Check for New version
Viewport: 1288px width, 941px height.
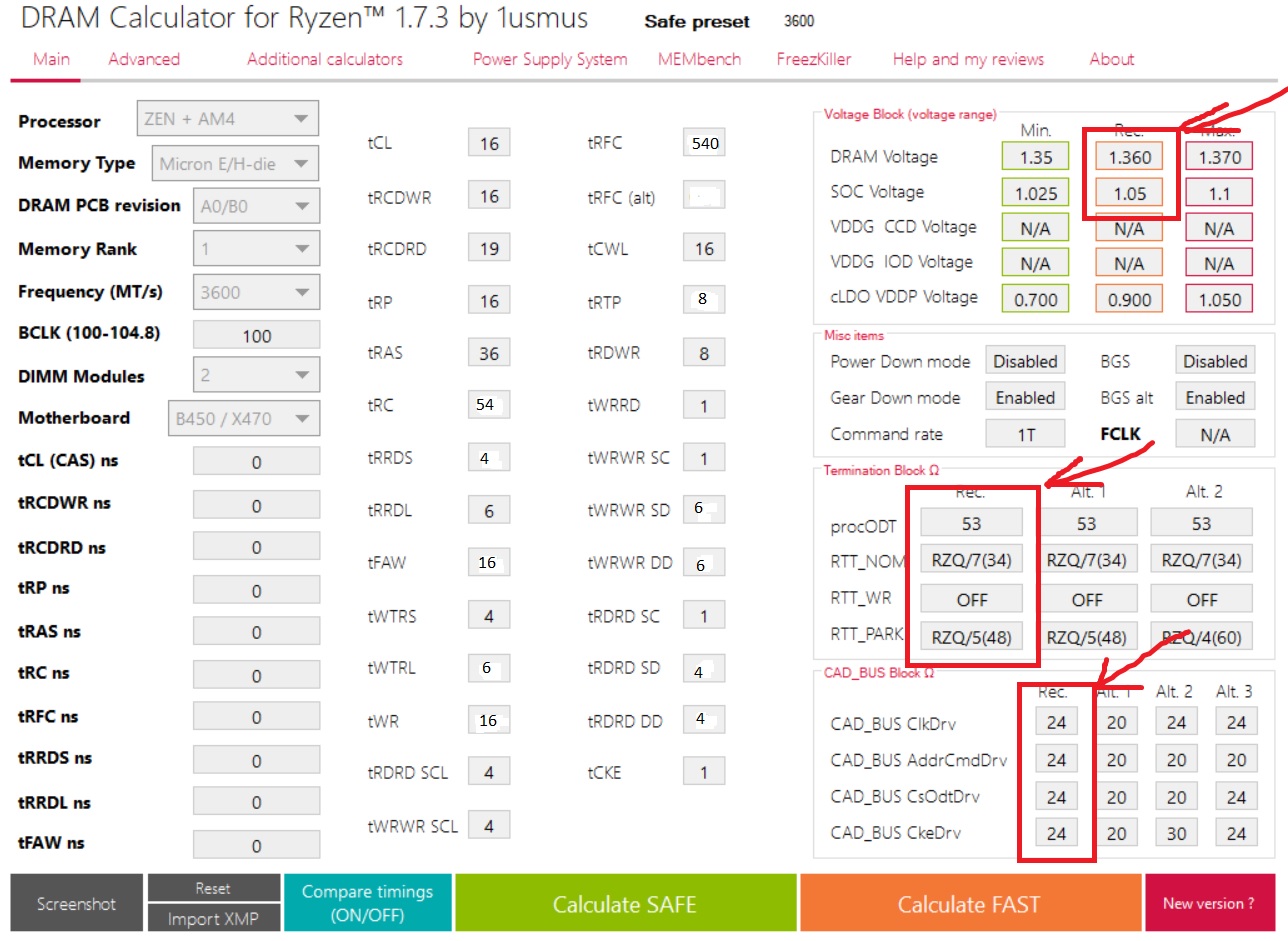pyautogui.click(x=1208, y=904)
